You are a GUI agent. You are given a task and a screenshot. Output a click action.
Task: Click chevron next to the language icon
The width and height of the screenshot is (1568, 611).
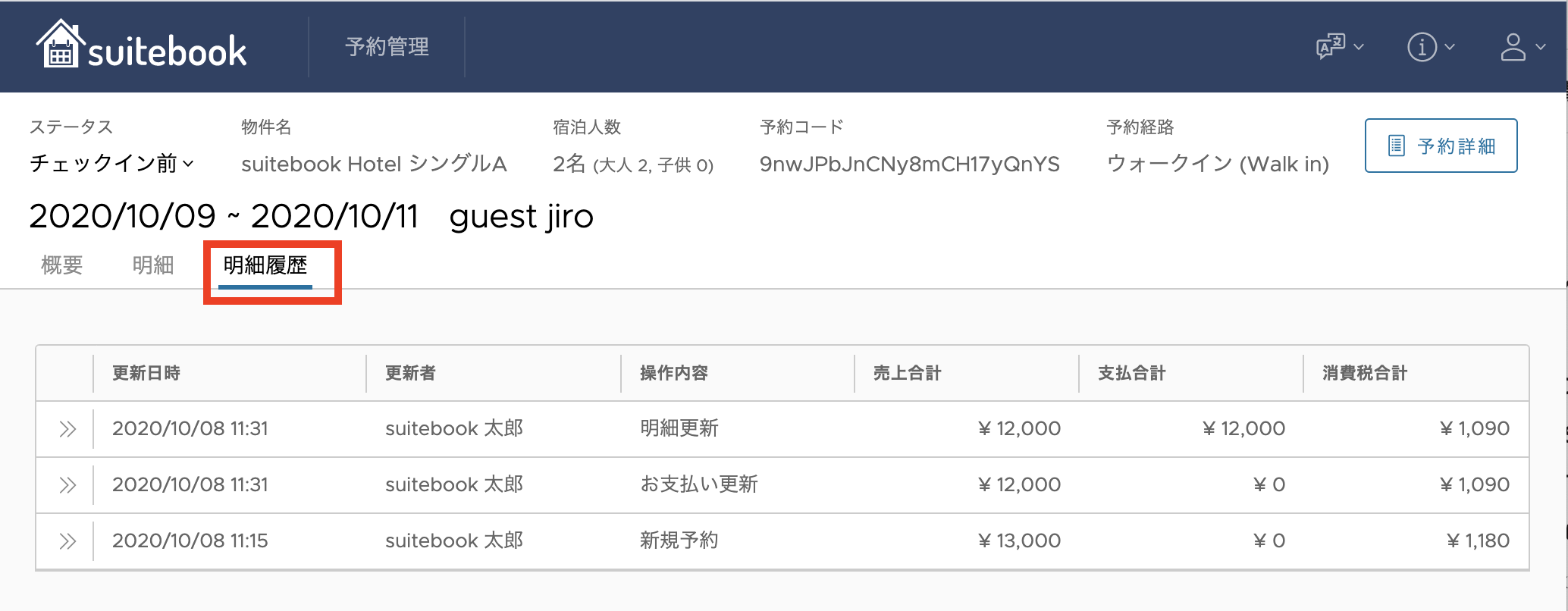coord(1359,47)
